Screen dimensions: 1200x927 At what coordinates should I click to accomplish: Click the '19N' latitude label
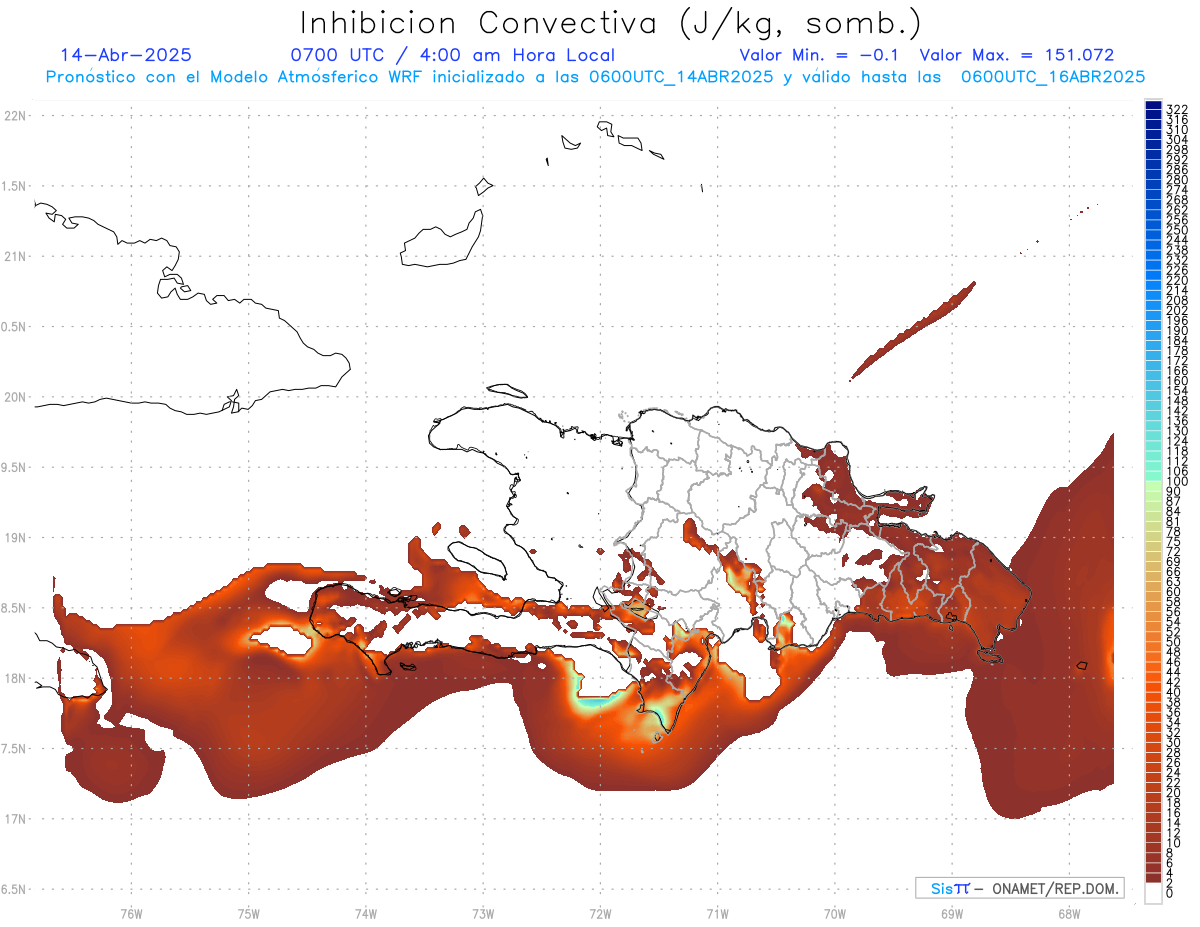click(x=15, y=538)
